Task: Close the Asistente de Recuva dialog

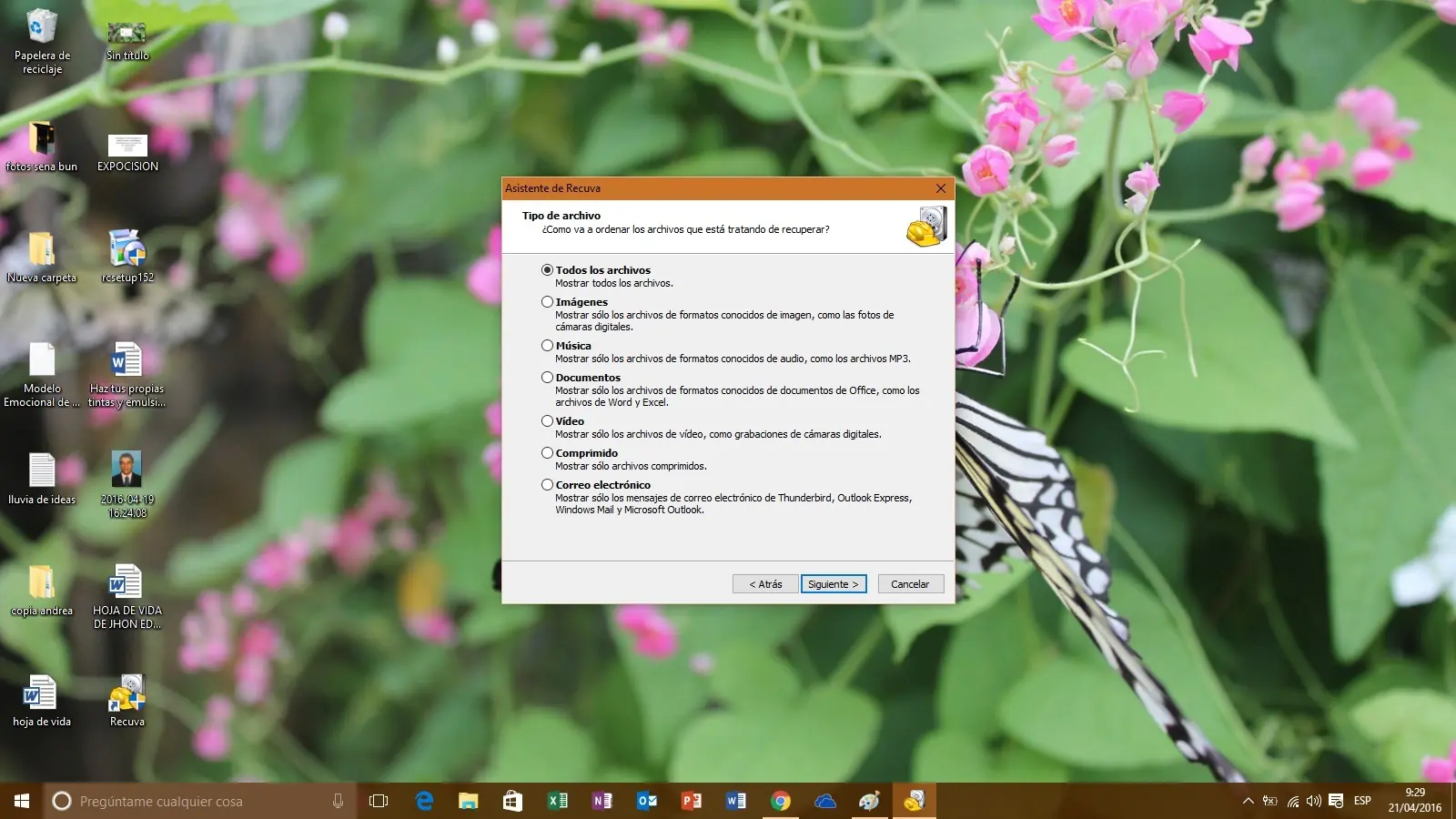Action: [941, 188]
